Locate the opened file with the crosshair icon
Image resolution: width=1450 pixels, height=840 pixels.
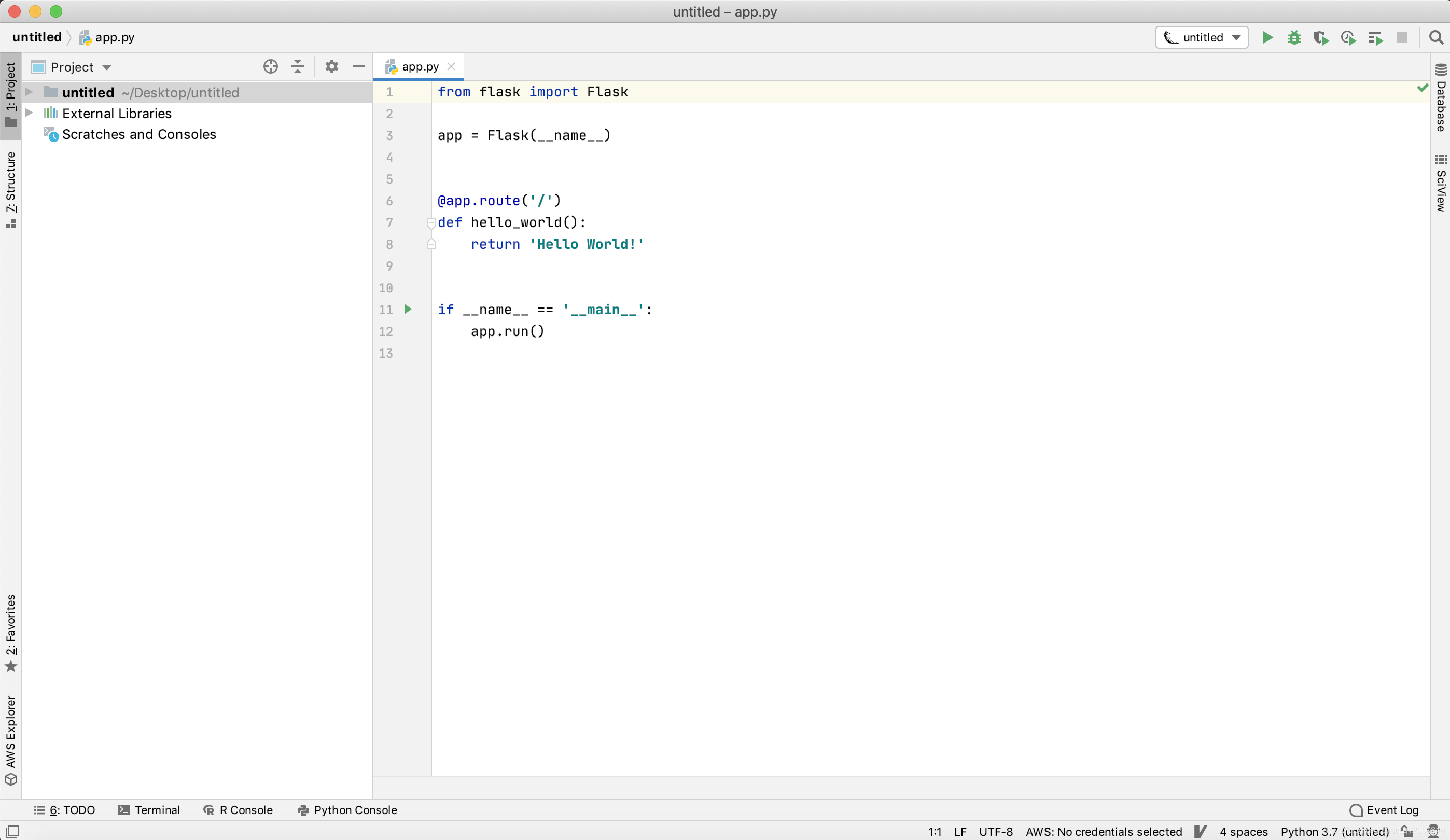coord(270,67)
